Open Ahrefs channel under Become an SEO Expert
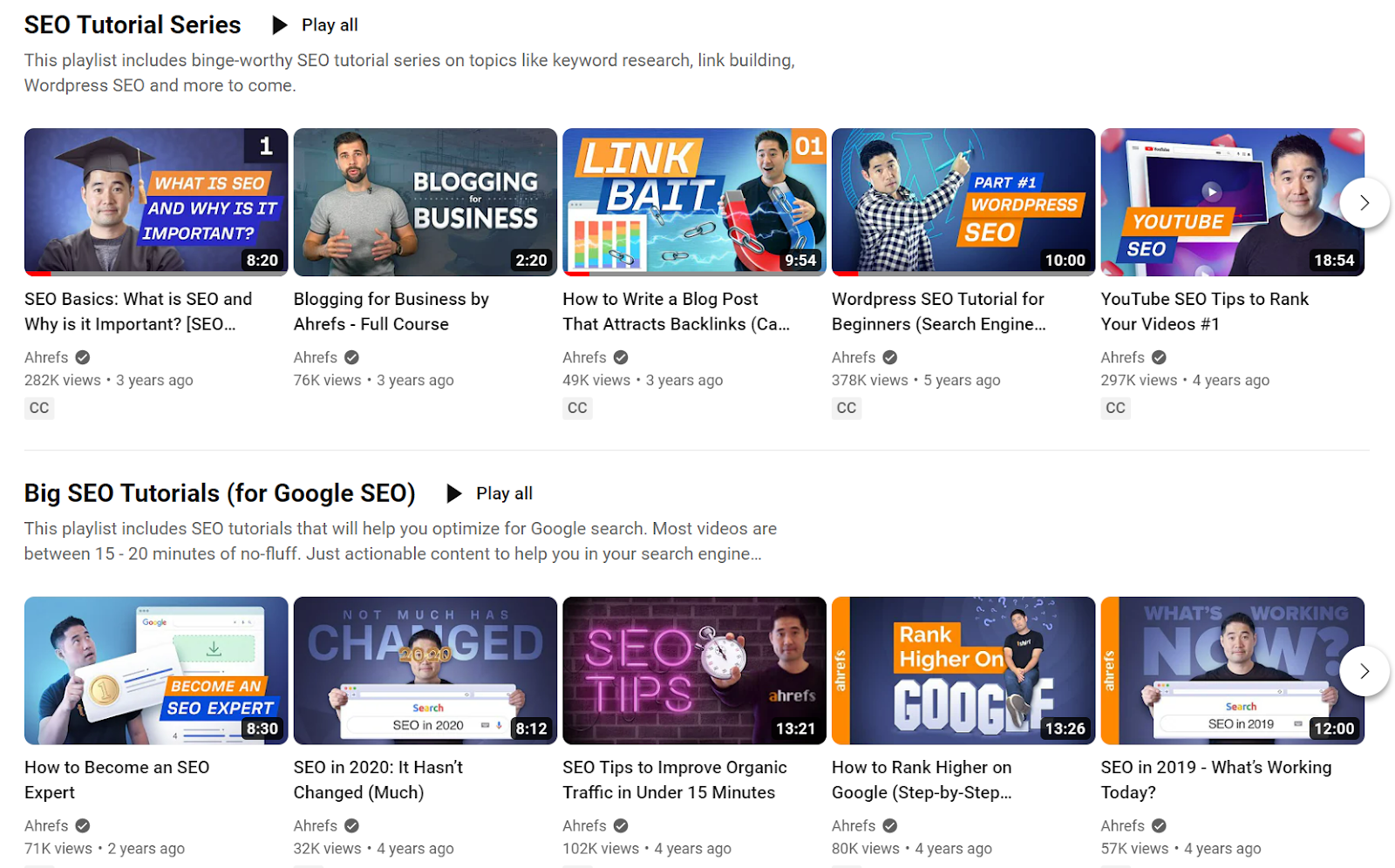This screenshot has width=1395, height=868. point(46,825)
